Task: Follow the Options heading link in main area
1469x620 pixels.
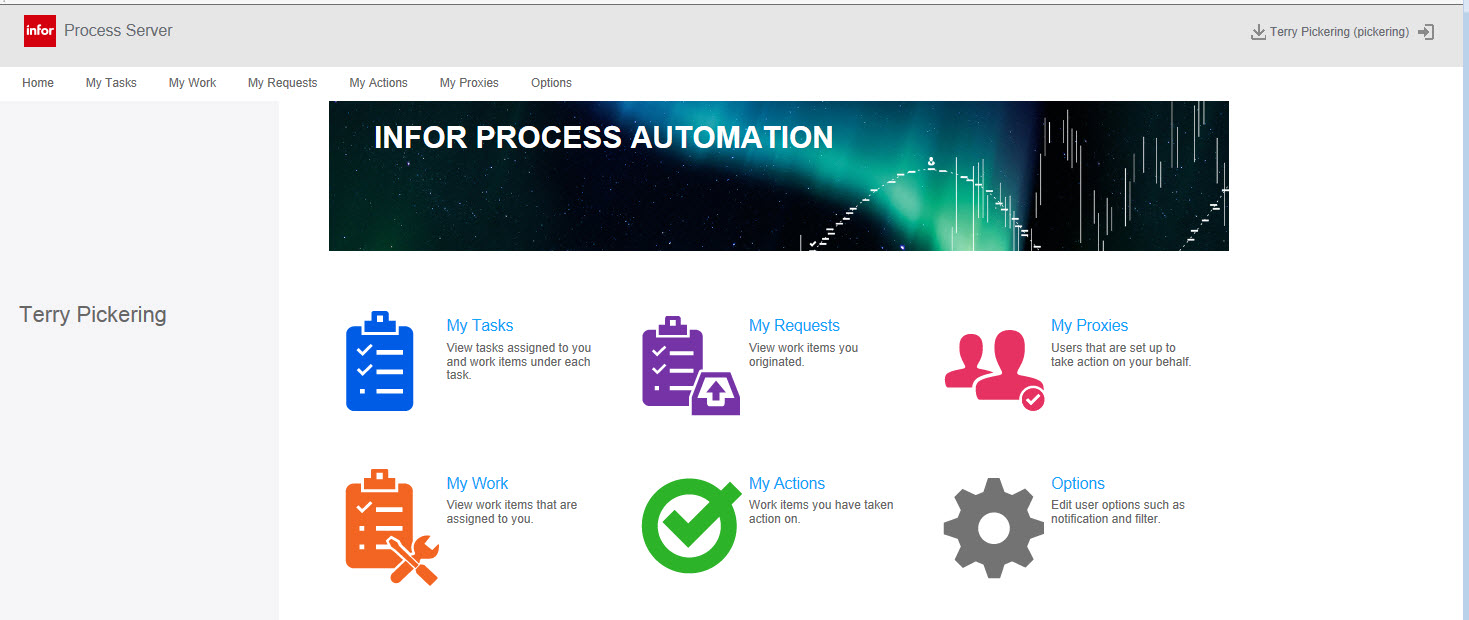Action: click(x=1078, y=484)
